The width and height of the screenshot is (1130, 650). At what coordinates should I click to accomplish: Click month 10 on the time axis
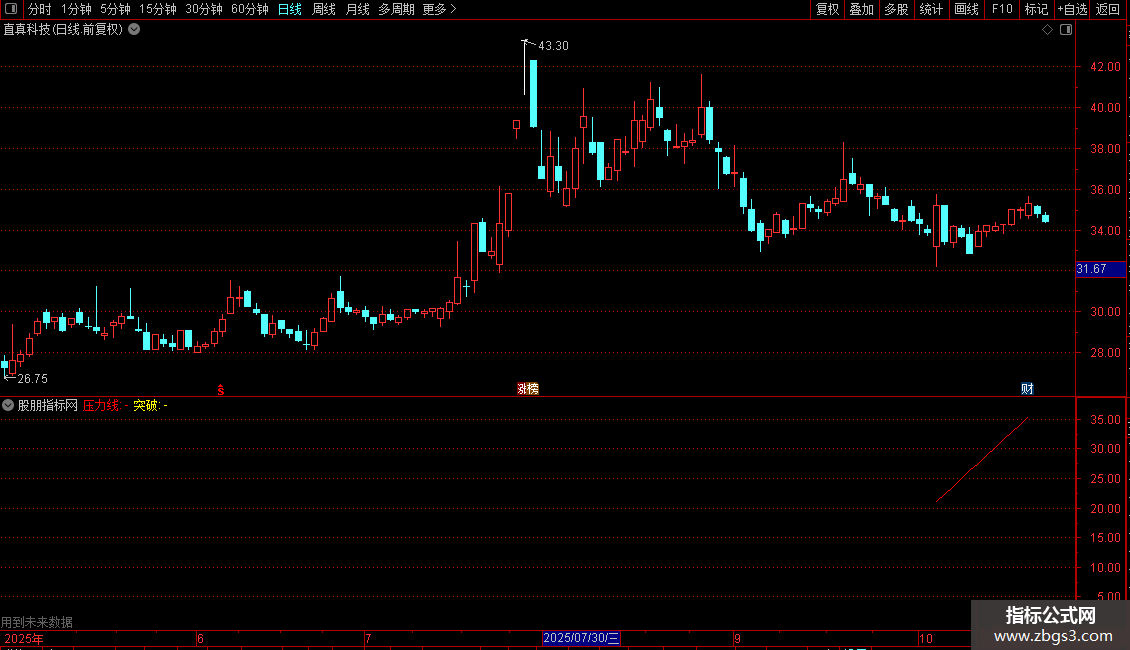[926, 638]
